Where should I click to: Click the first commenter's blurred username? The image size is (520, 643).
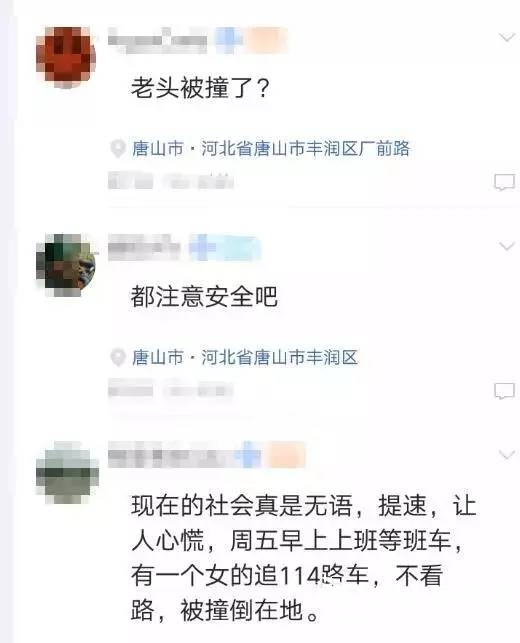coord(157,40)
